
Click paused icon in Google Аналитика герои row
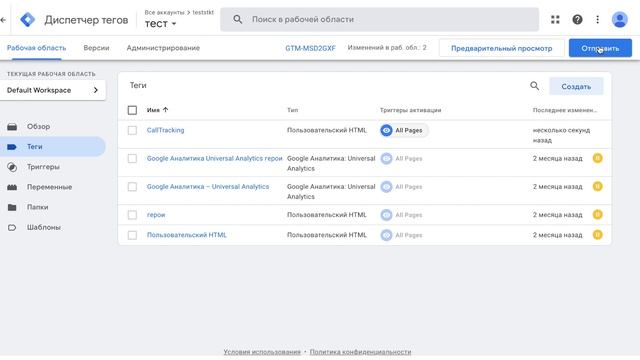(x=598, y=158)
